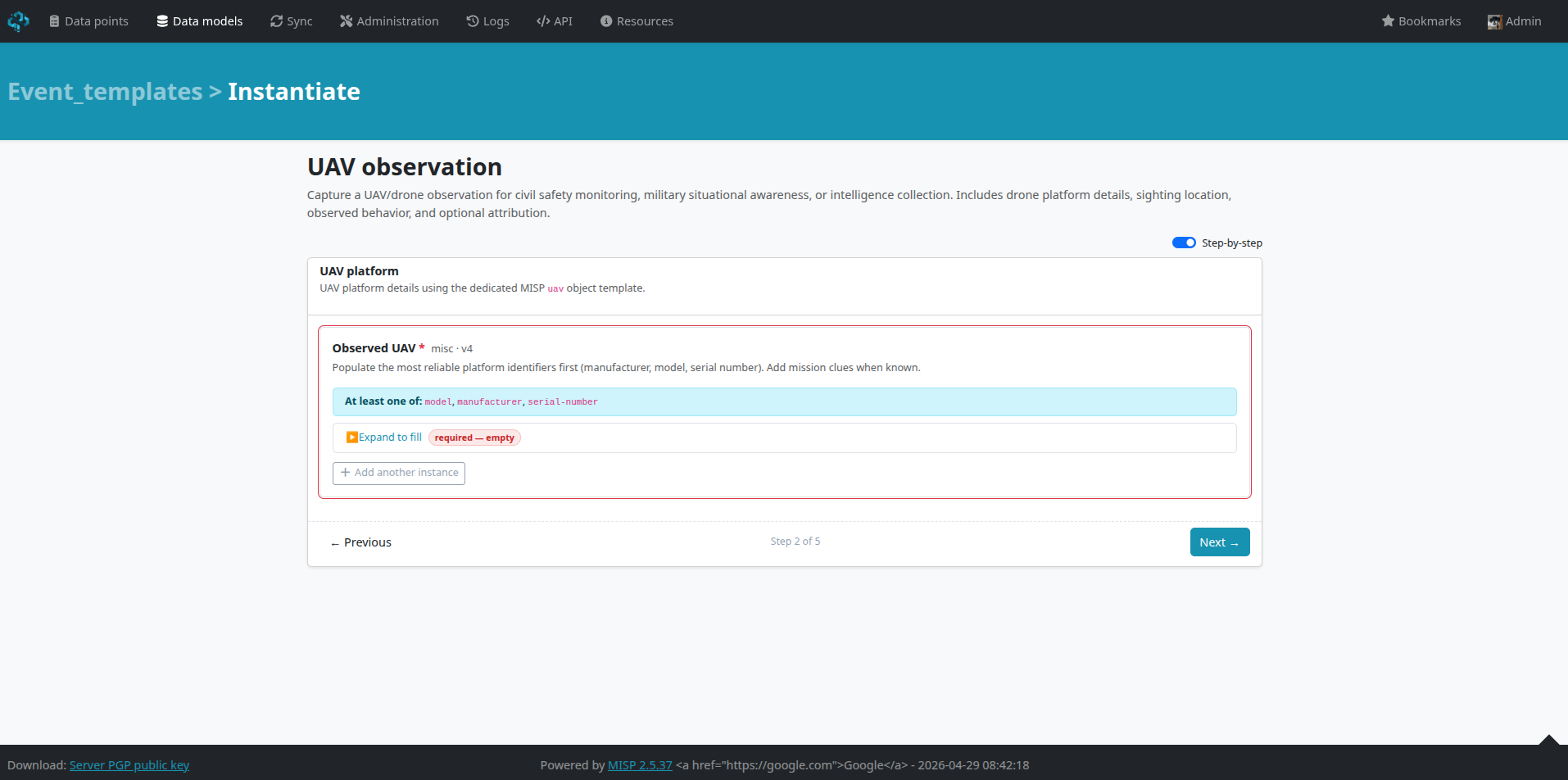1568x780 pixels.
Task: Click the API code icon
Action: click(542, 21)
